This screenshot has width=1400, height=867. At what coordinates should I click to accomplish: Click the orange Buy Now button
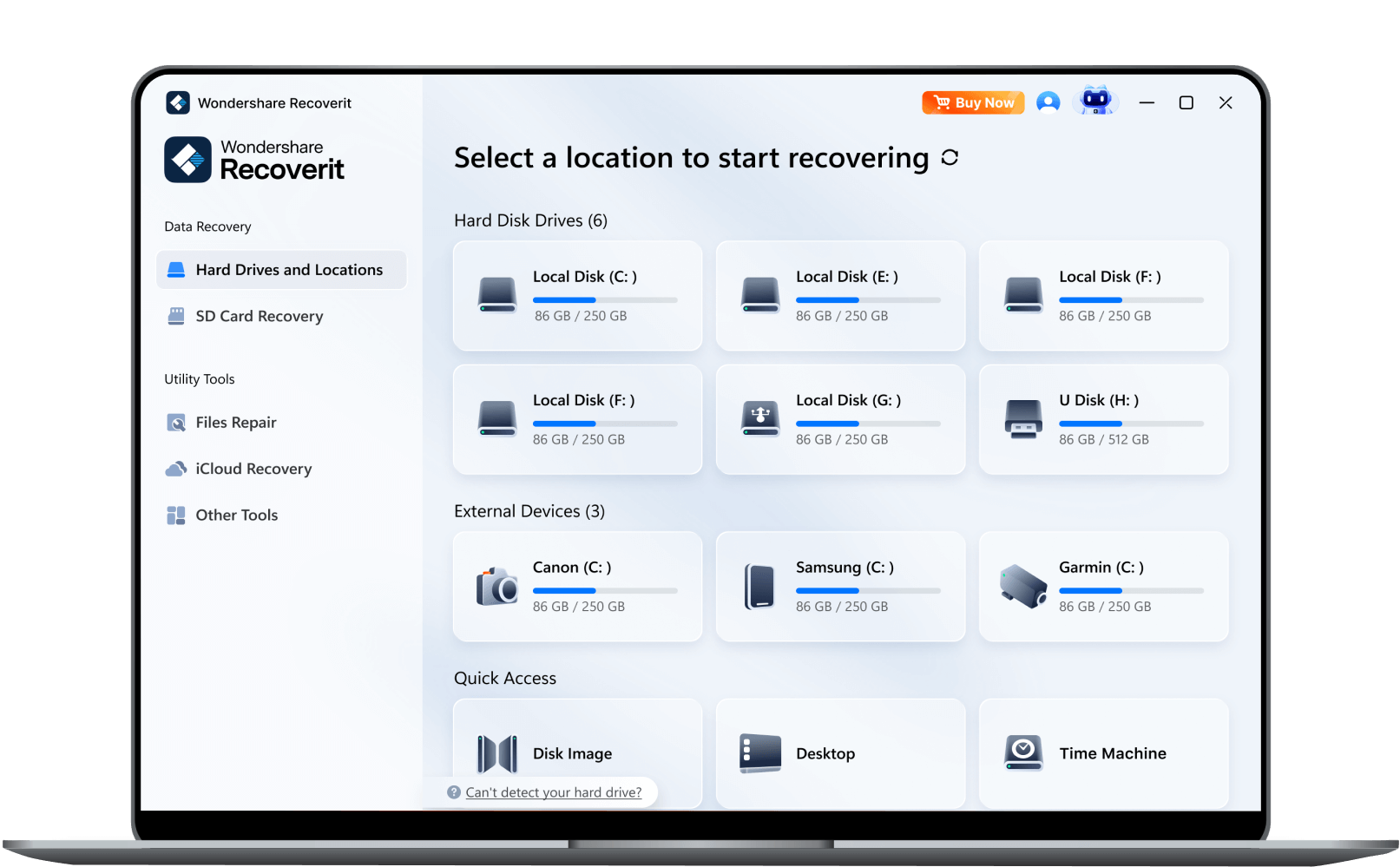(x=973, y=102)
